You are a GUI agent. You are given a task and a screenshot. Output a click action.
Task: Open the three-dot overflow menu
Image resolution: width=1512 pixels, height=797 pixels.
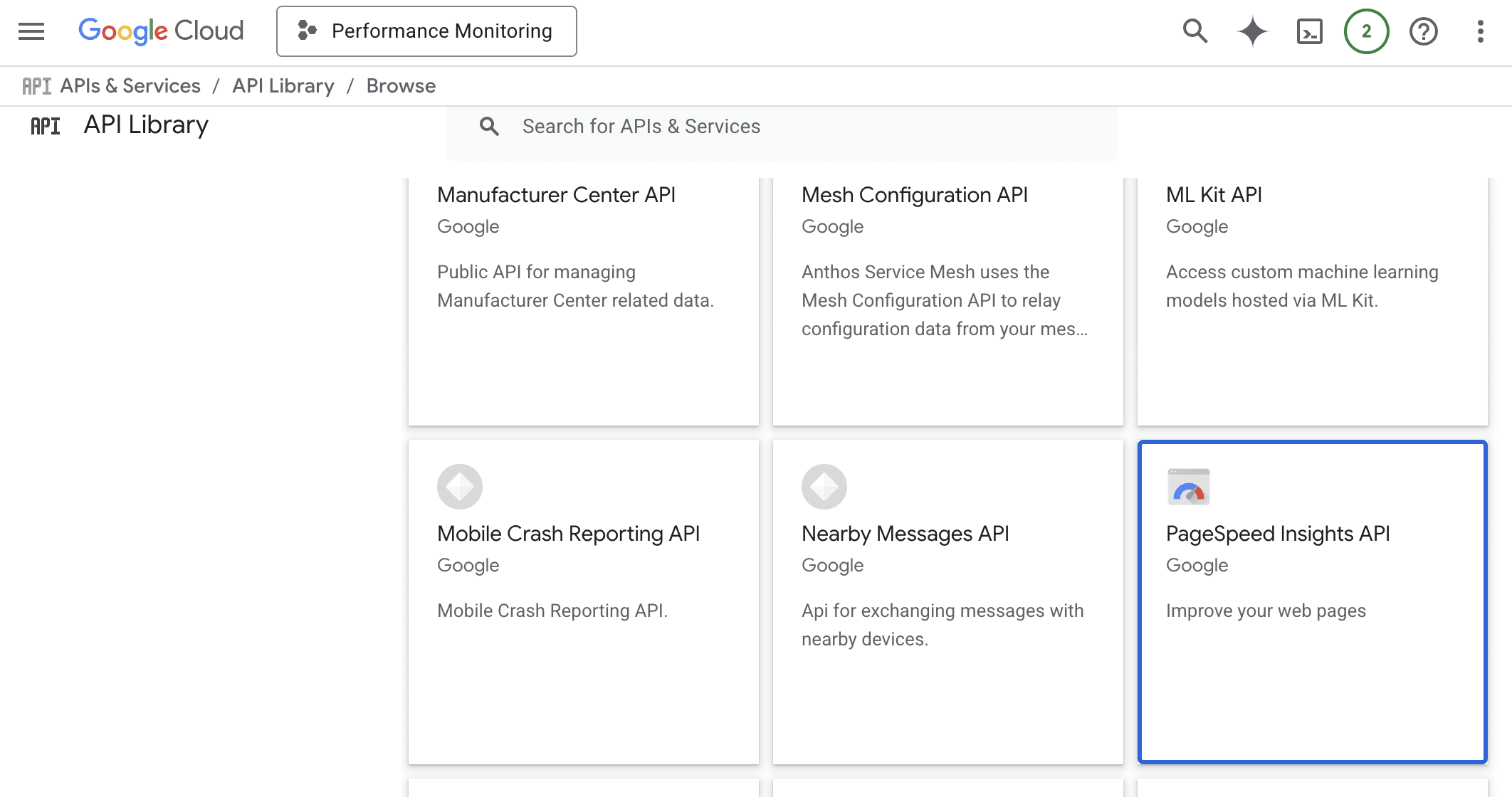coord(1480,31)
